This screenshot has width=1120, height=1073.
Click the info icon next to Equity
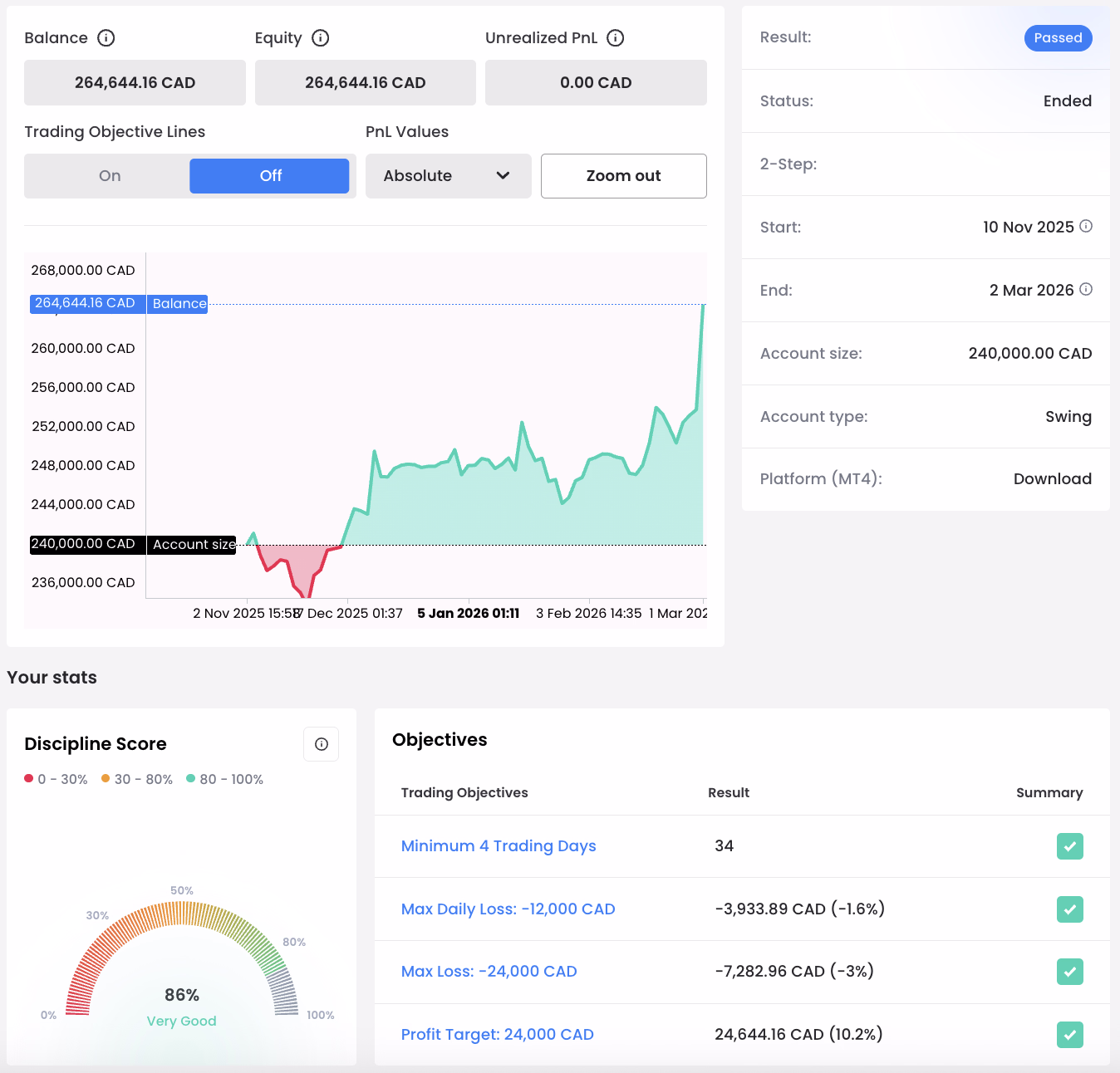point(321,38)
